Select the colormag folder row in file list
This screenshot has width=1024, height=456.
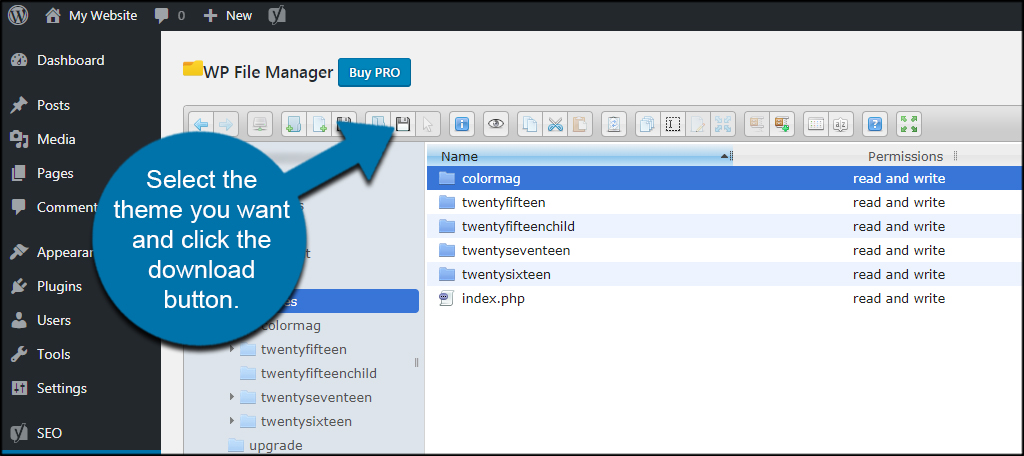tap(725, 178)
